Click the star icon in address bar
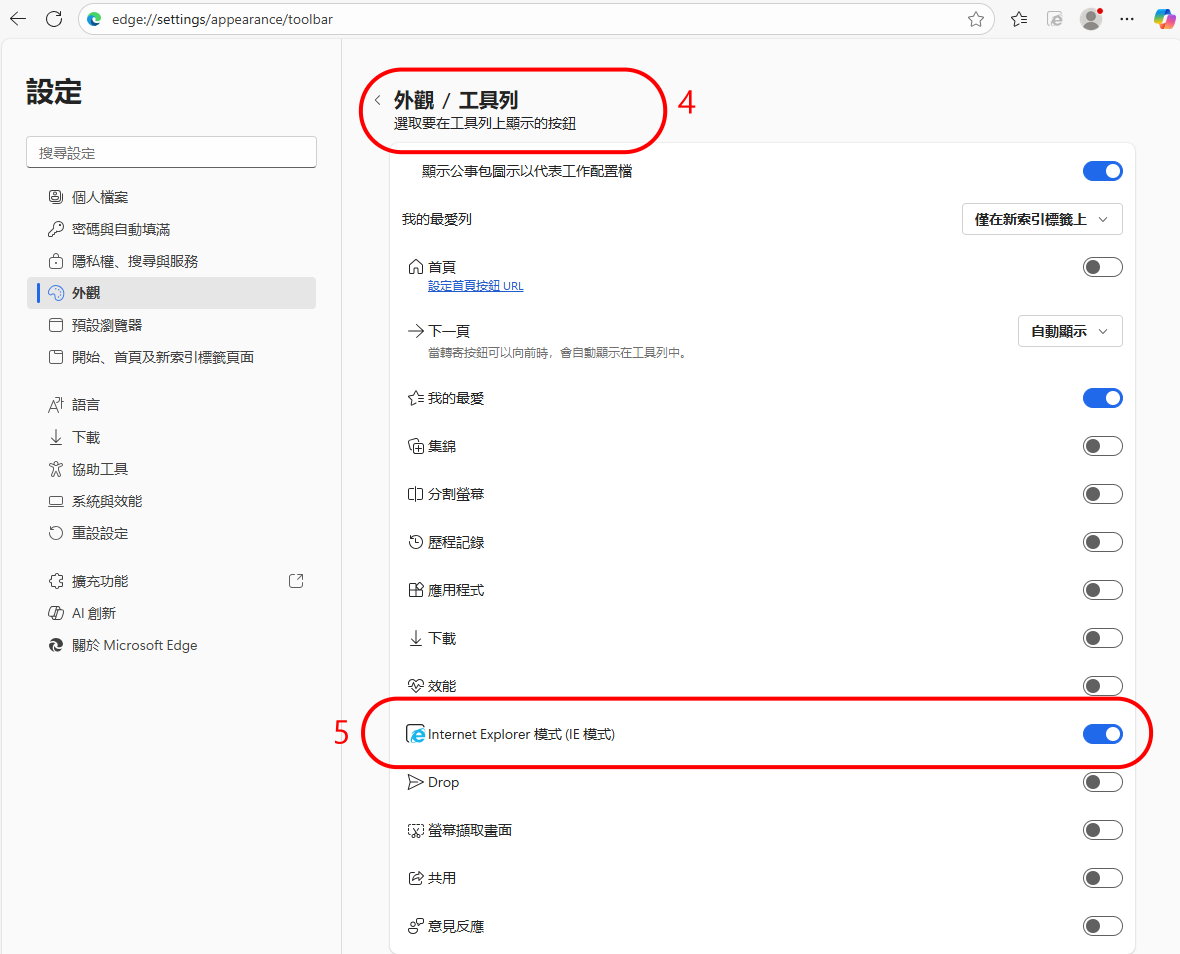 [975, 19]
